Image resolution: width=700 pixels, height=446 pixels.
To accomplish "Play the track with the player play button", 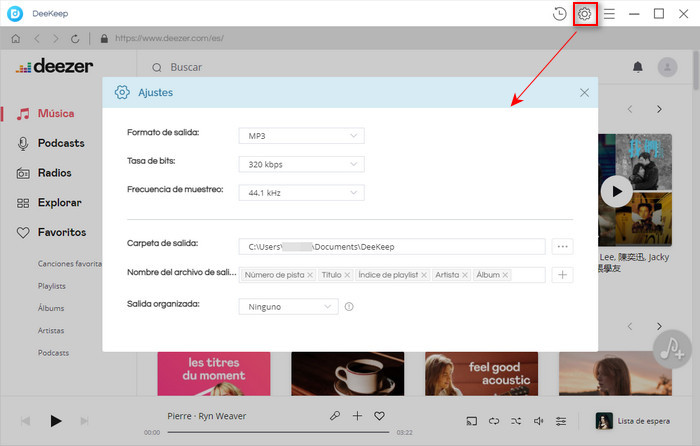I will pyautogui.click(x=55, y=421).
